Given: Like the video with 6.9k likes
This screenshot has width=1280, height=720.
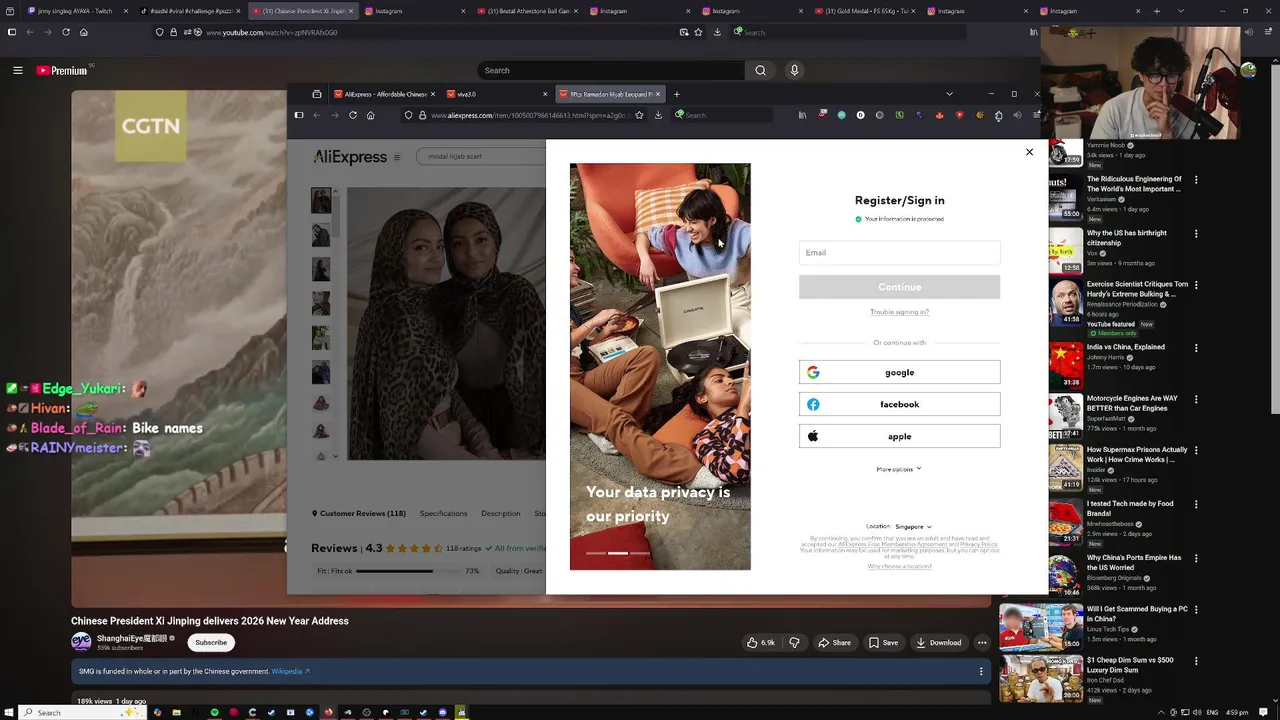Looking at the screenshot, I should 760,643.
